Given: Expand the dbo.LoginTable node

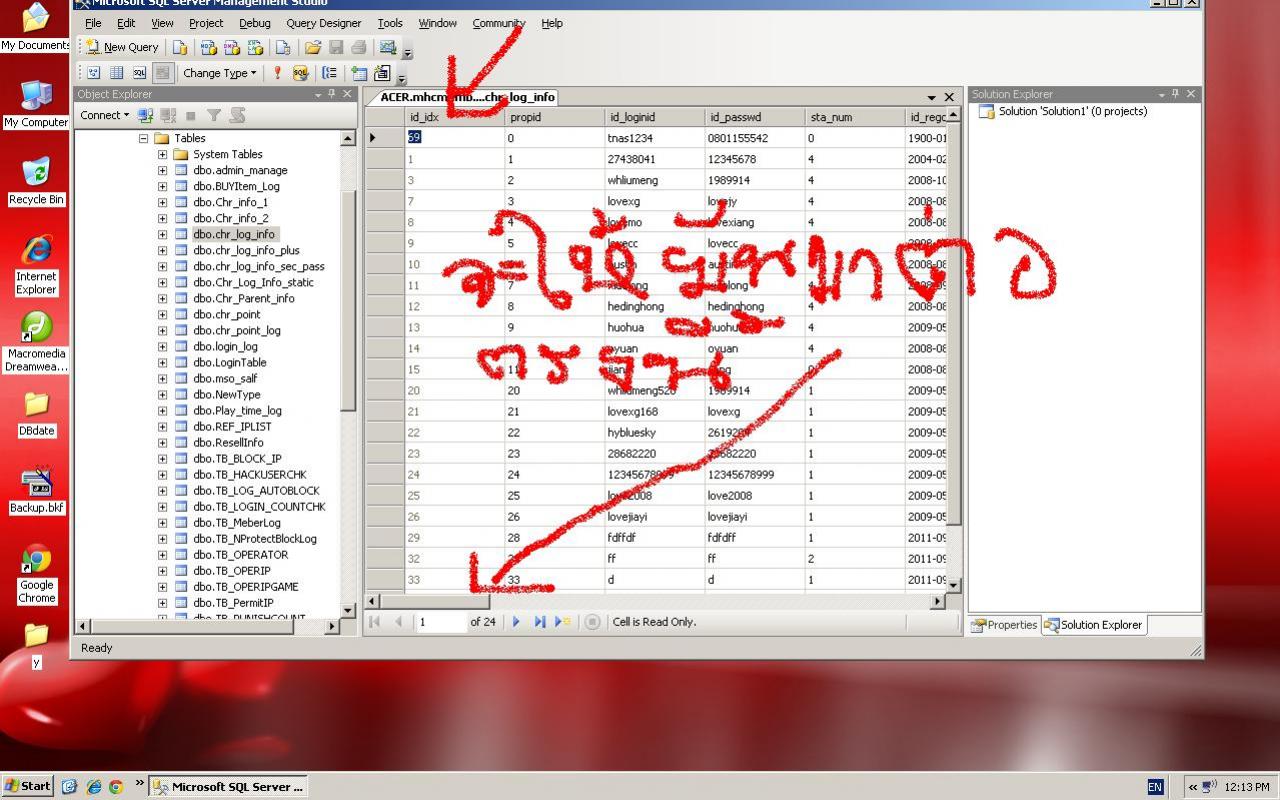Looking at the screenshot, I should (162, 362).
